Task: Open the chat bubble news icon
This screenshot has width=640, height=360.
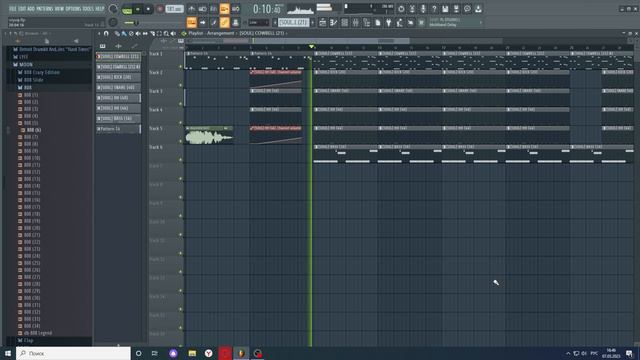Action: point(467,9)
